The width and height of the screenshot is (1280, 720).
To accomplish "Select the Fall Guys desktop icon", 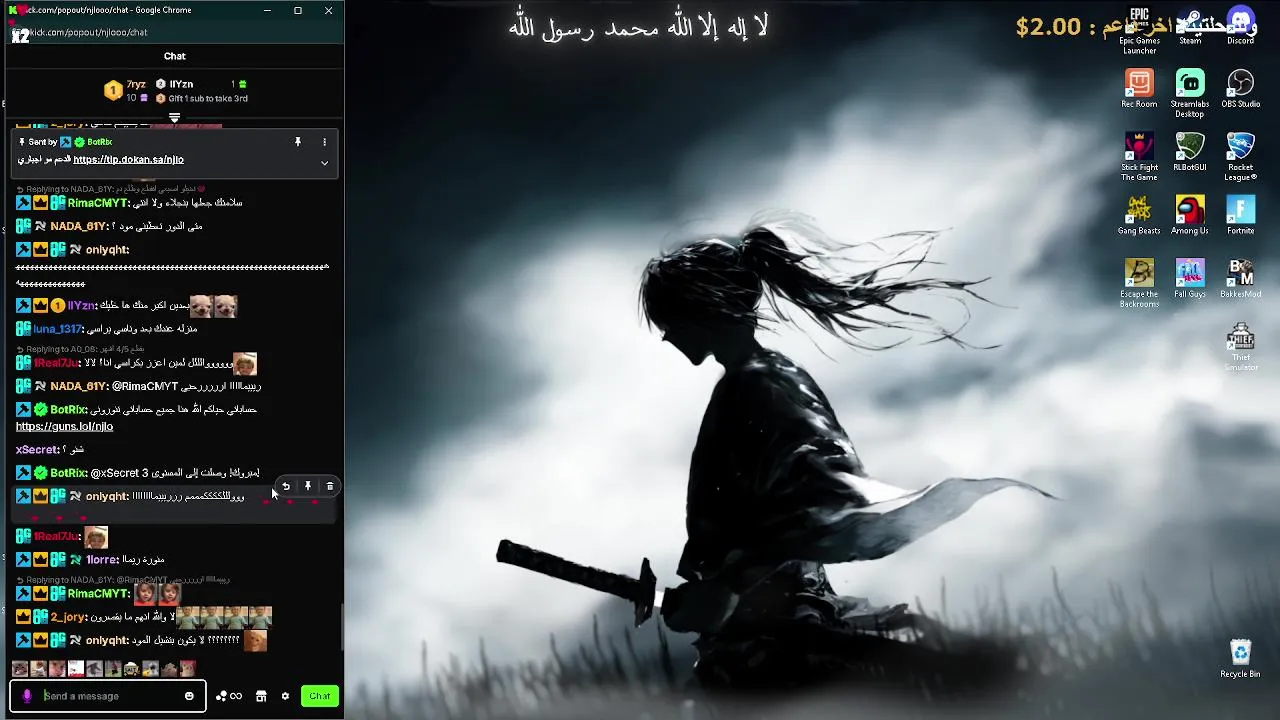I will pyautogui.click(x=1190, y=279).
